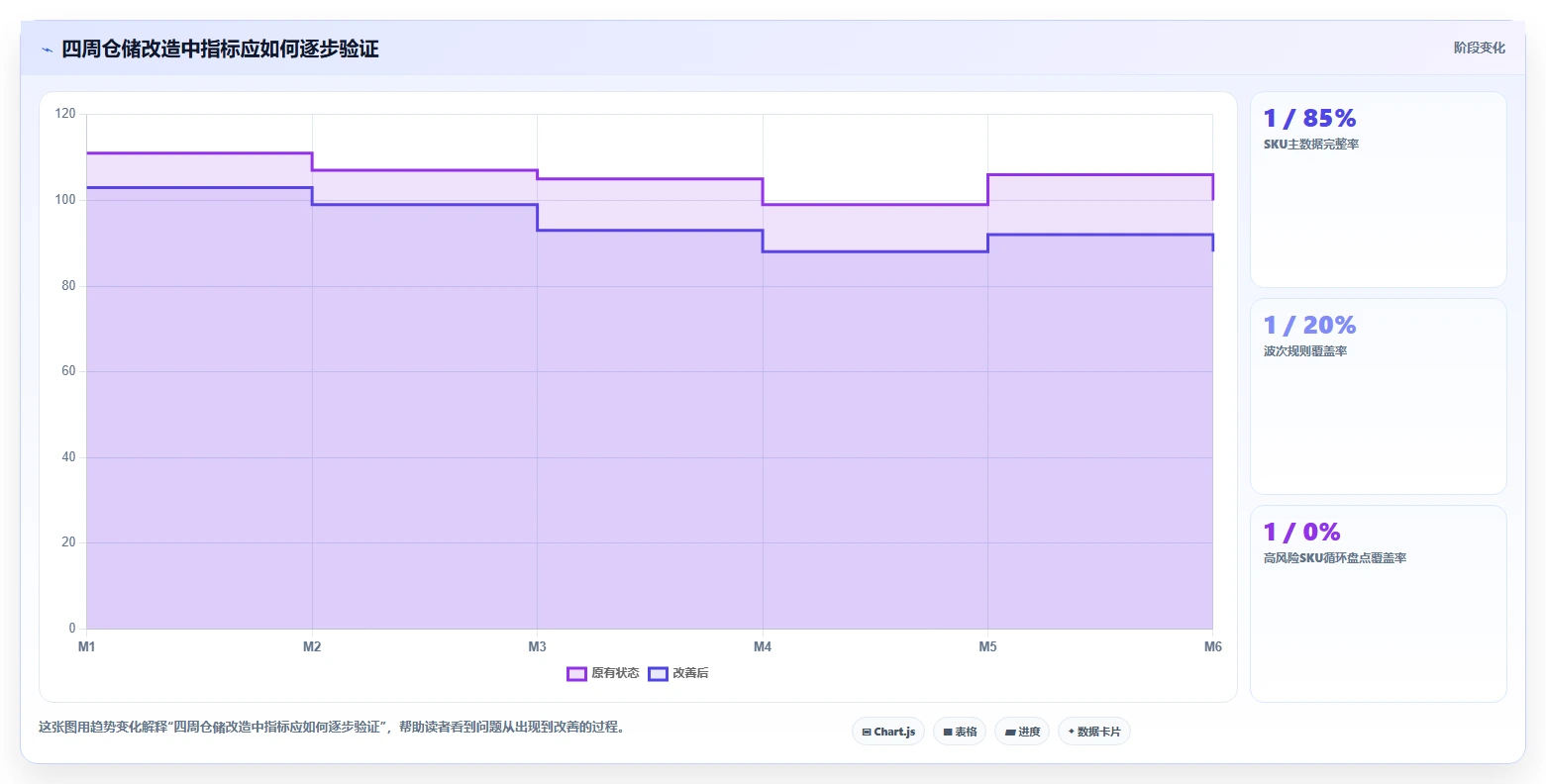Screen dimensions: 1546x784
Task: Hide the 原有状态 series via legend label
Action: pyautogui.click(x=615, y=674)
